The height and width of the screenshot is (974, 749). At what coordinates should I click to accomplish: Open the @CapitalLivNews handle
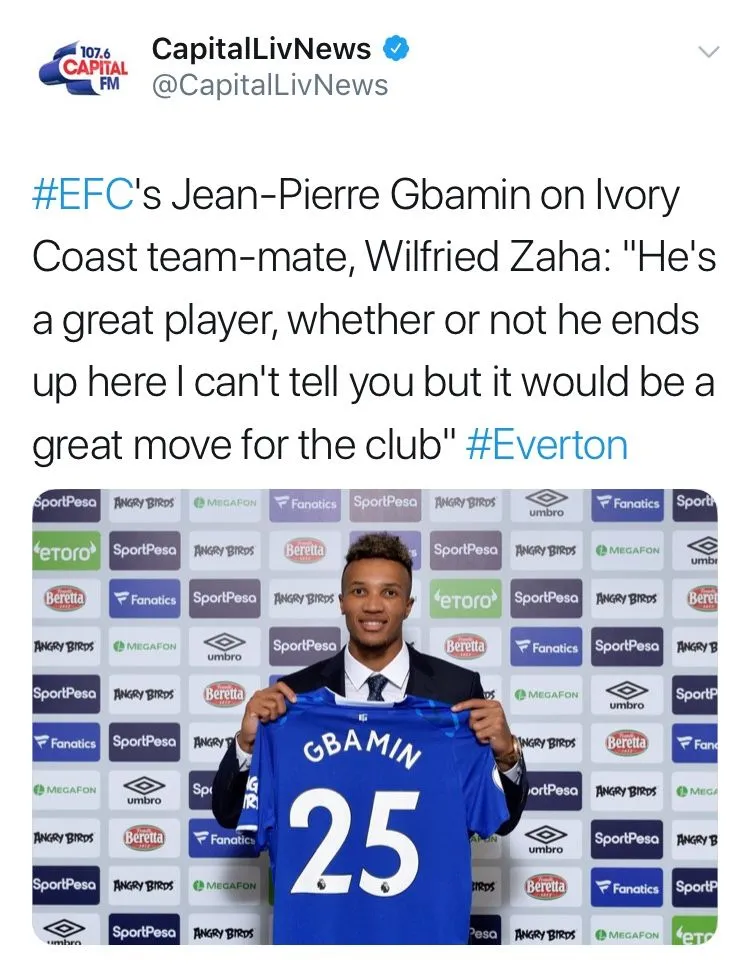pyautogui.click(x=269, y=85)
